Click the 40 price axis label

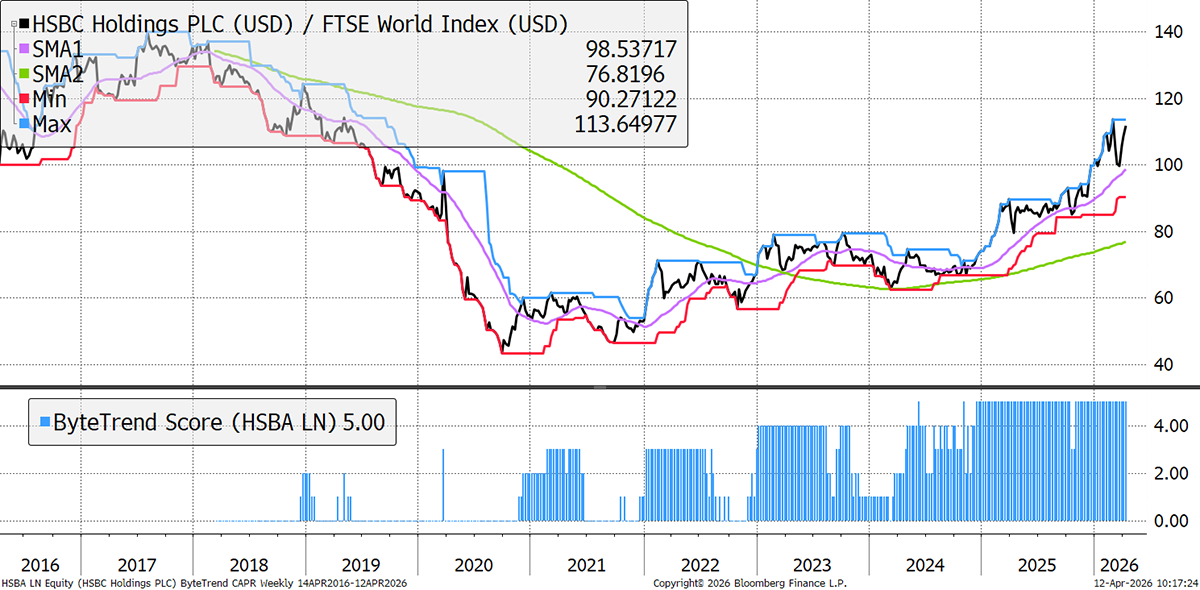[x=1164, y=364]
